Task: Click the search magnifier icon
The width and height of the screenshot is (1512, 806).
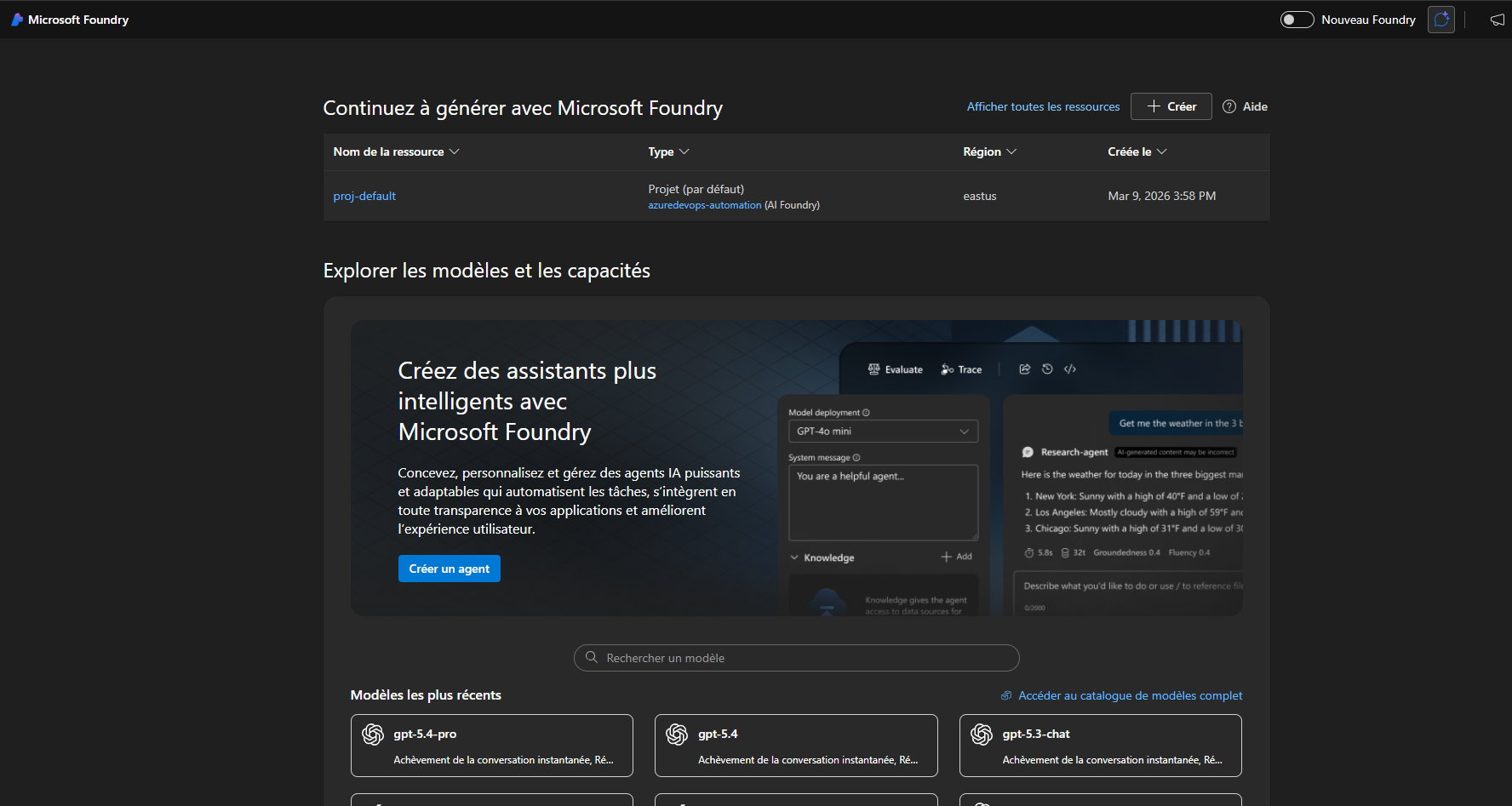Action: click(x=592, y=657)
